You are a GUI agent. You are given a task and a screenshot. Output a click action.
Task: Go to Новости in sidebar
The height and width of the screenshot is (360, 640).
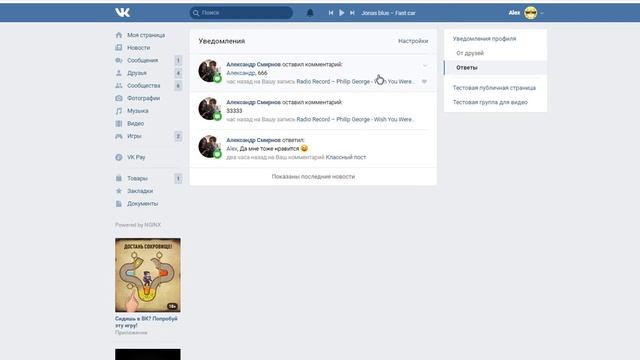pos(138,48)
